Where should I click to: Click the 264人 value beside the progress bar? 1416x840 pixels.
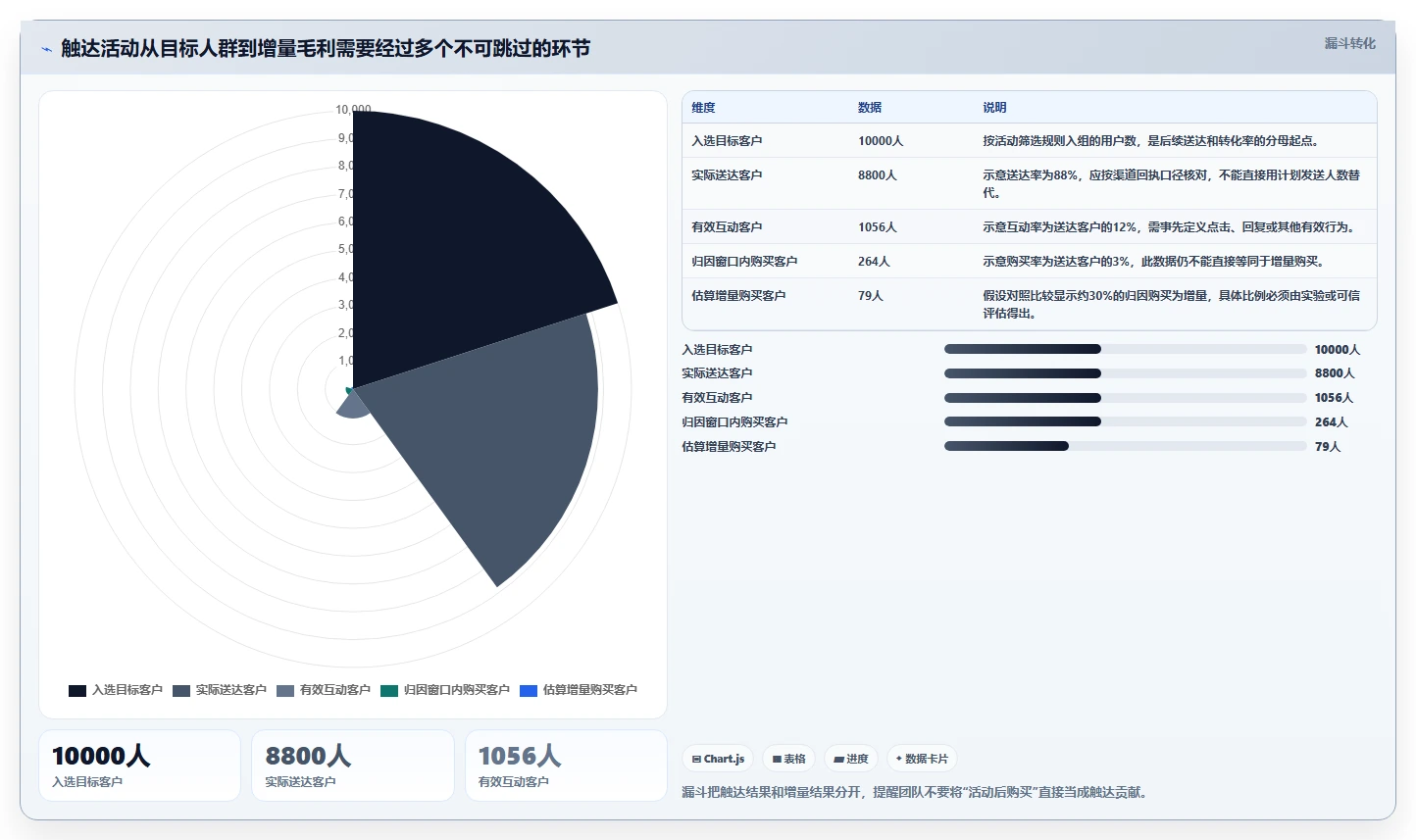click(x=1332, y=422)
